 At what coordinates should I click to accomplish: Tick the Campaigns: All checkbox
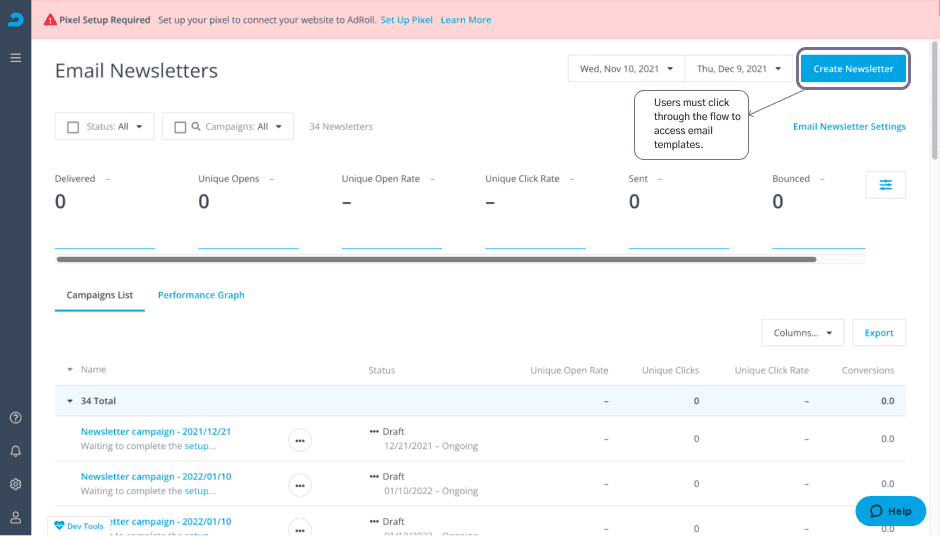click(180, 127)
